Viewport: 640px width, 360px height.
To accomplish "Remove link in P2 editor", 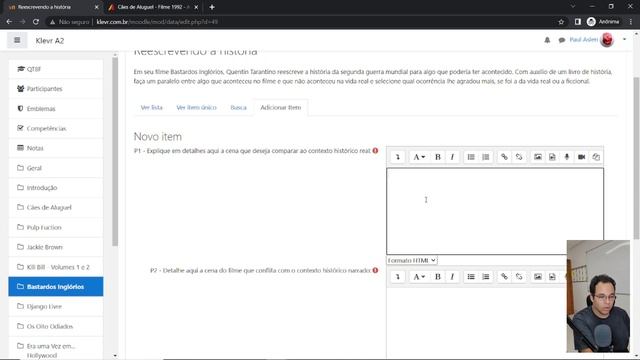I will click(x=519, y=276).
